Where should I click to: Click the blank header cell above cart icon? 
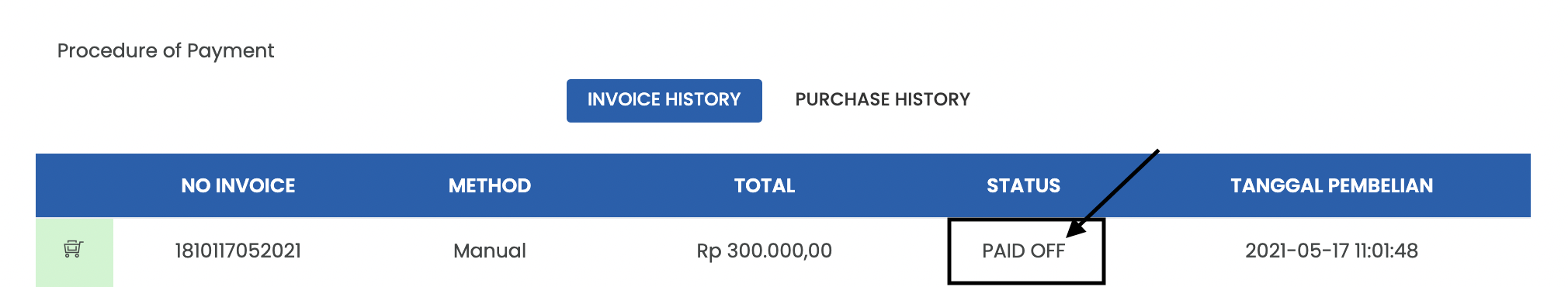[75, 185]
